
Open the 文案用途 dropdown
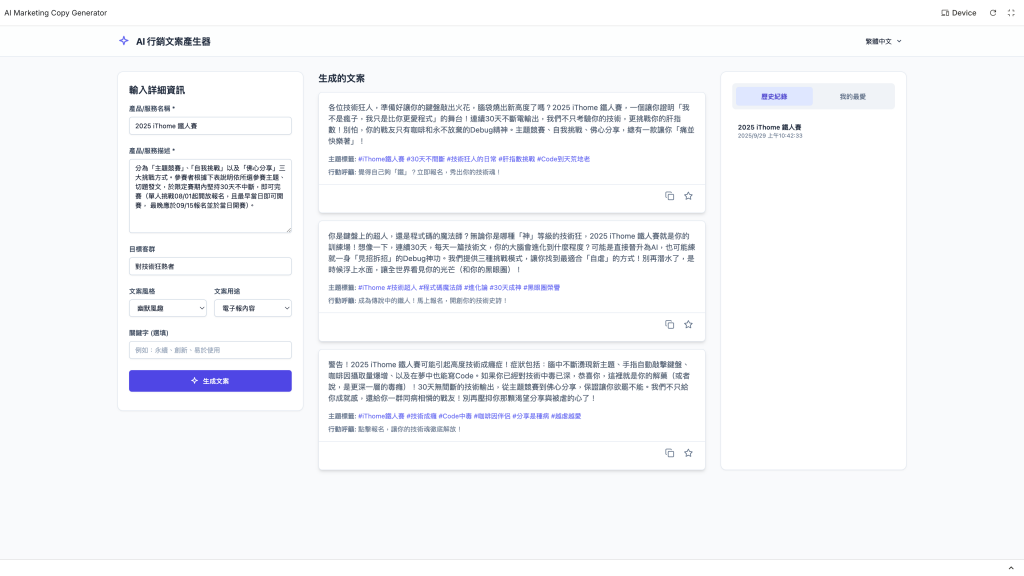click(x=253, y=308)
